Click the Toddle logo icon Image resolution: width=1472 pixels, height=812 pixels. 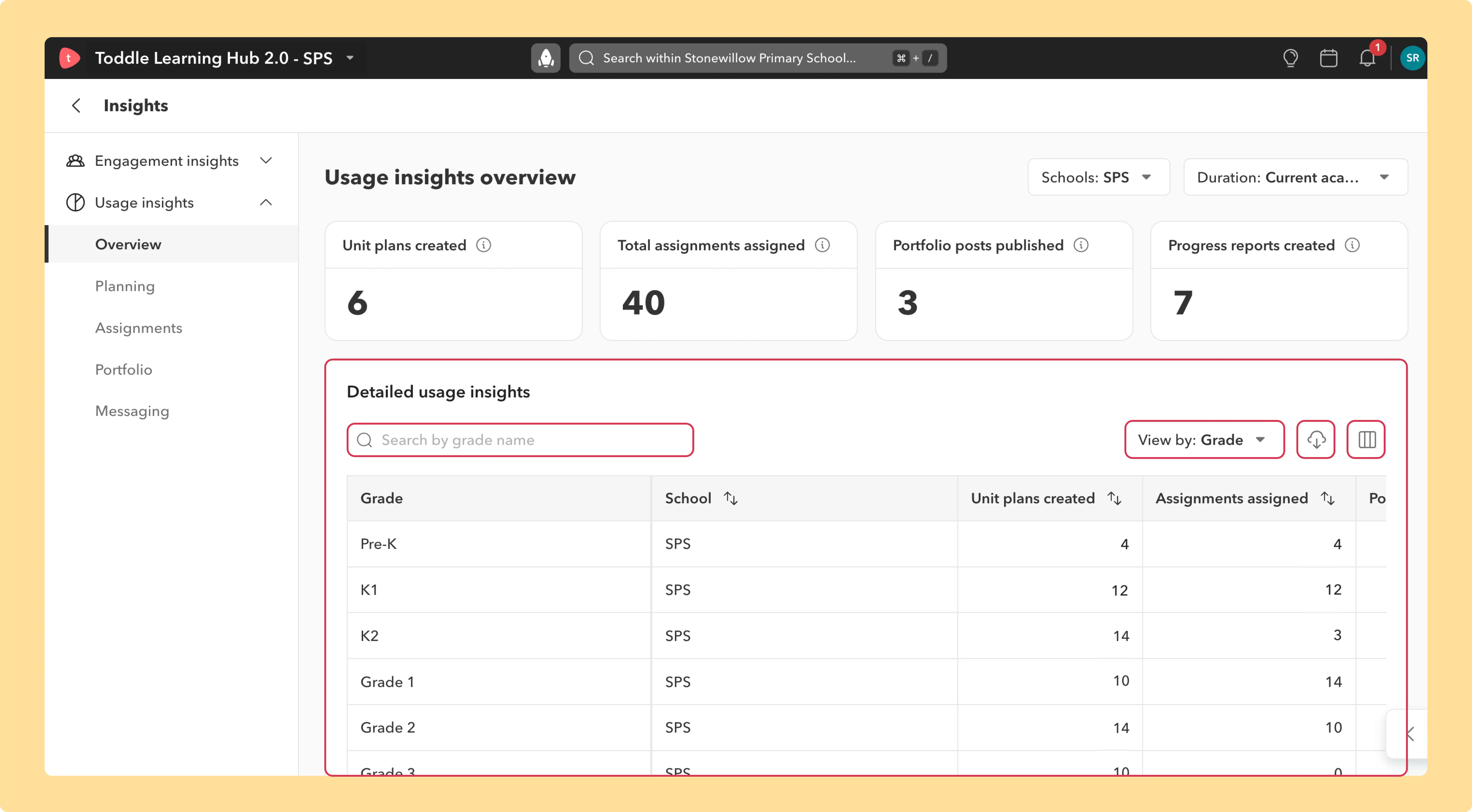pos(69,58)
